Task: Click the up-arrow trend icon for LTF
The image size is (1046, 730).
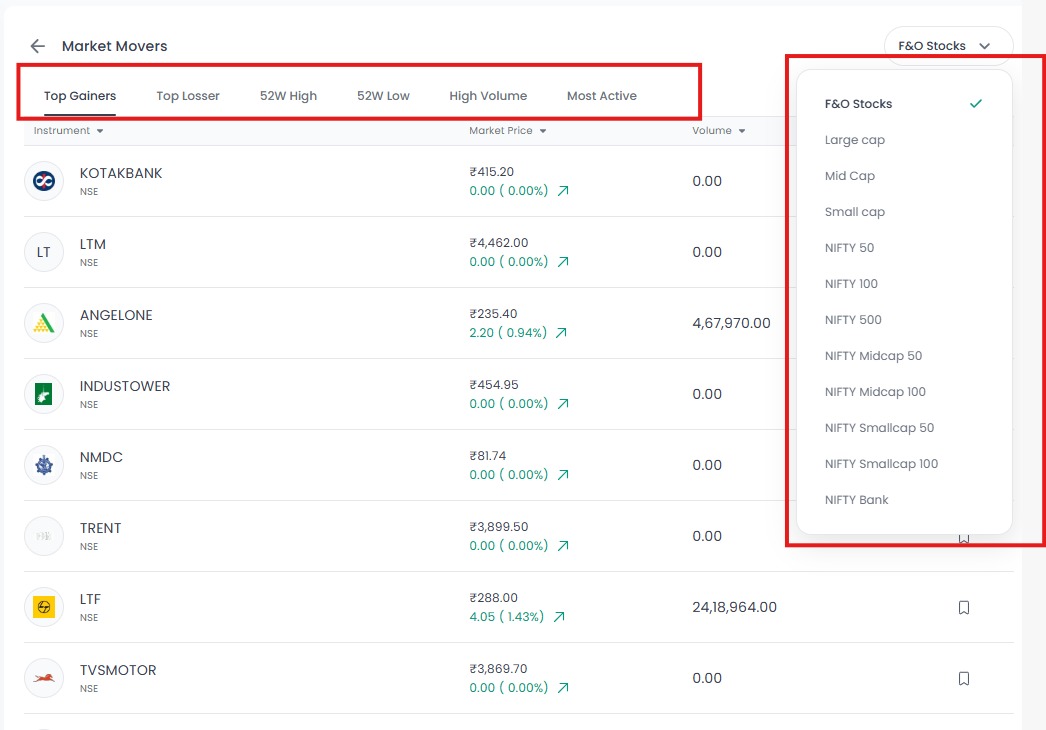Action: pyautogui.click(x=559, y=617)
